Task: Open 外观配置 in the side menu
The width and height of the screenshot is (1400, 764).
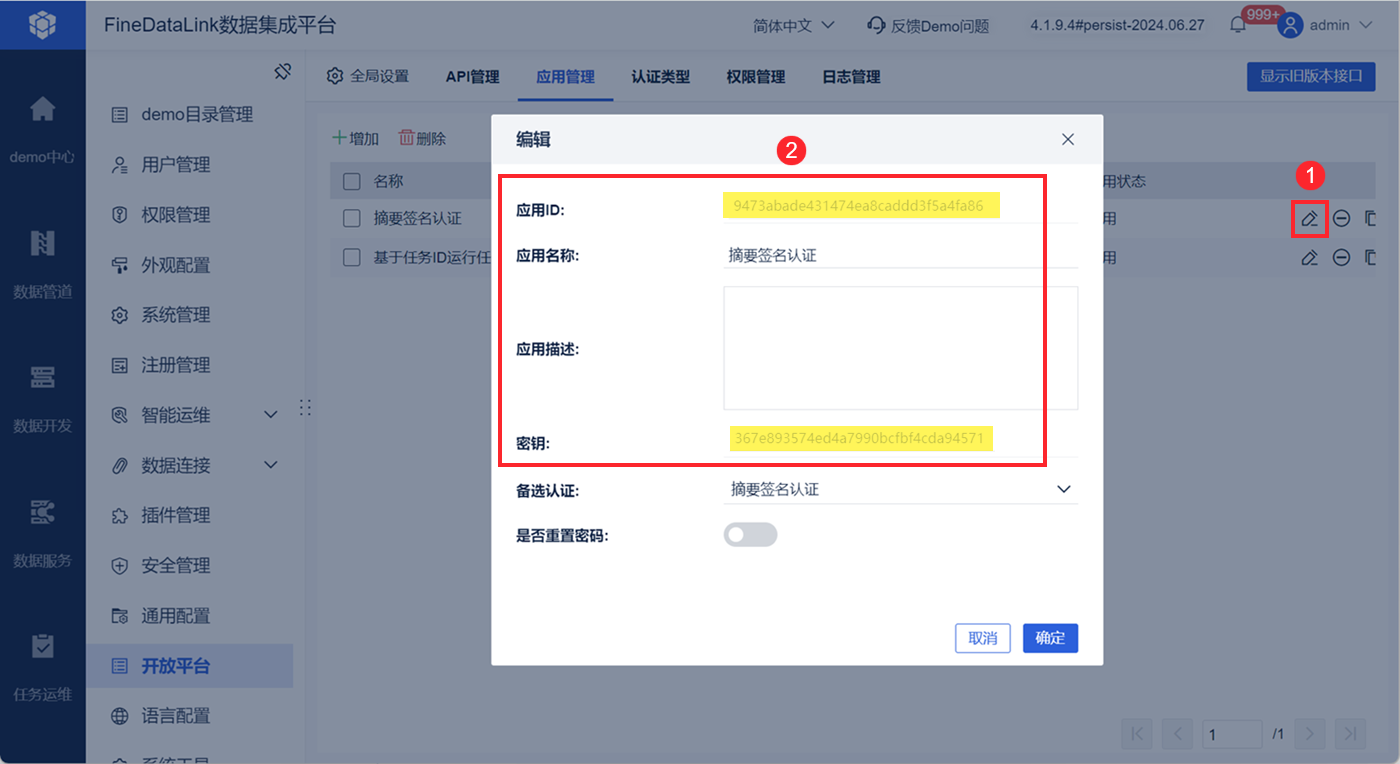Action: click(190, 265)
